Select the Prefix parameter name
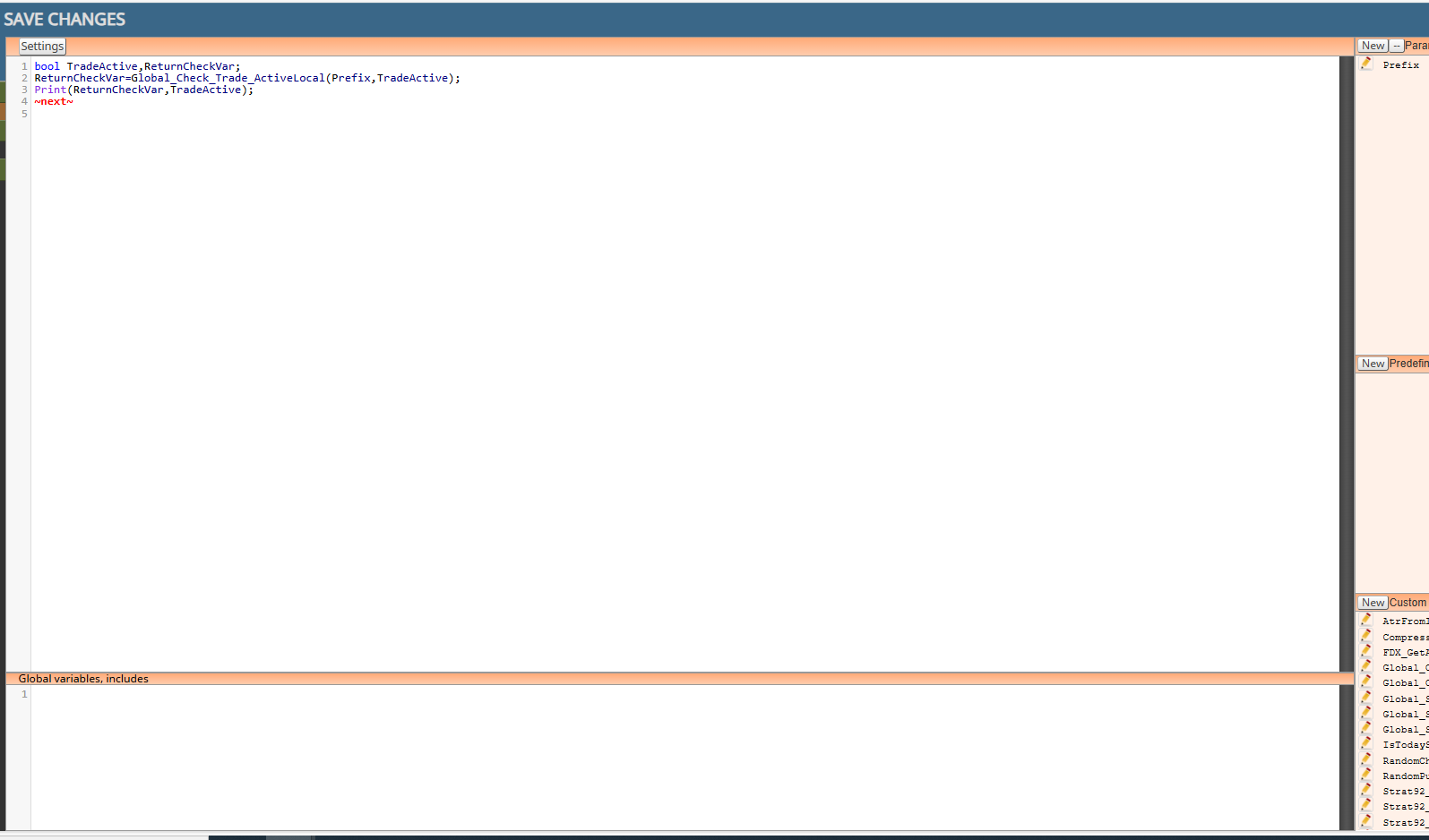Viewport: 1429px width, 840px height. [1400, 65]
